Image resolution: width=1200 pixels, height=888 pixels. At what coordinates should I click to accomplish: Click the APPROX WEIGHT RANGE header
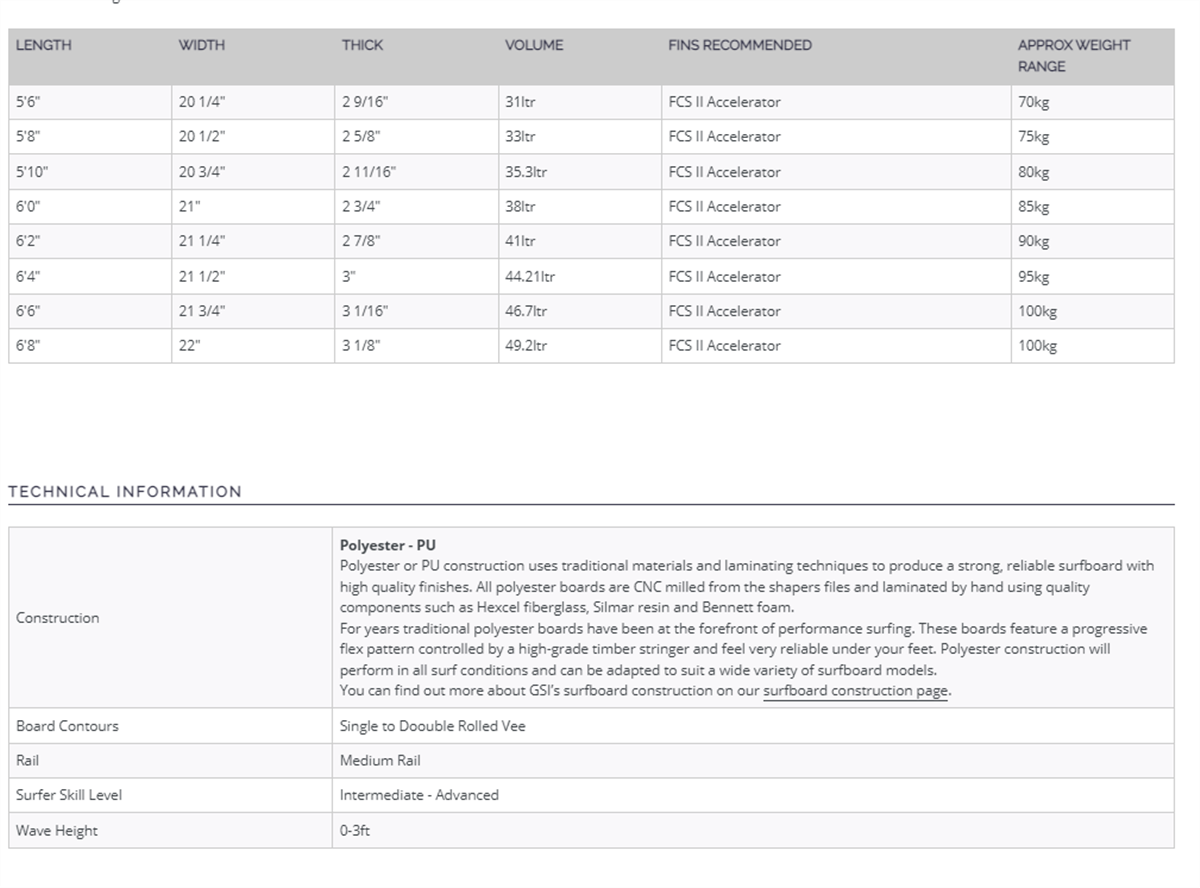1073,56
